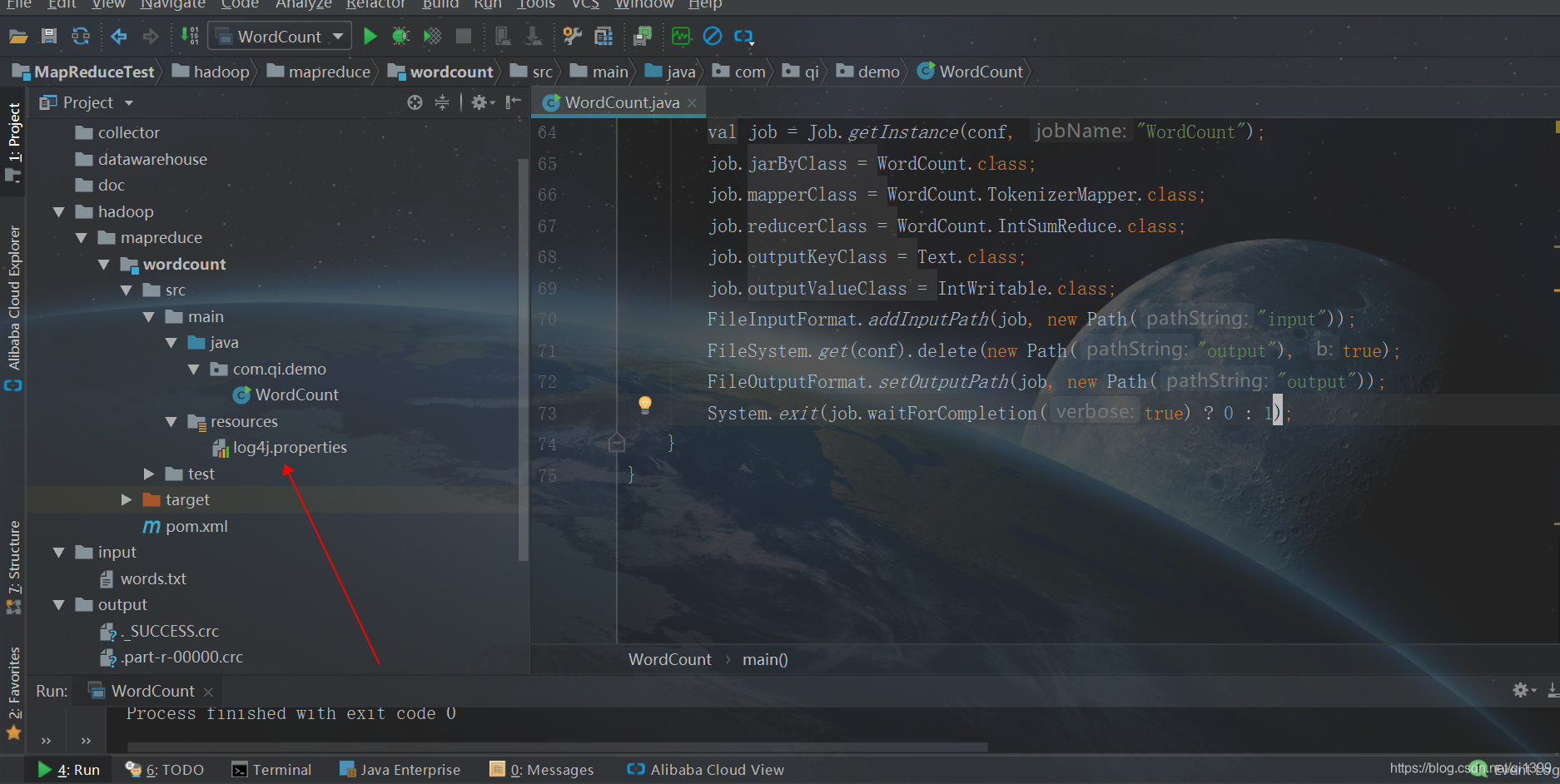The image size is (1560, 784).
Task: Open Settings wrench icon
Action: coord(572,37)
